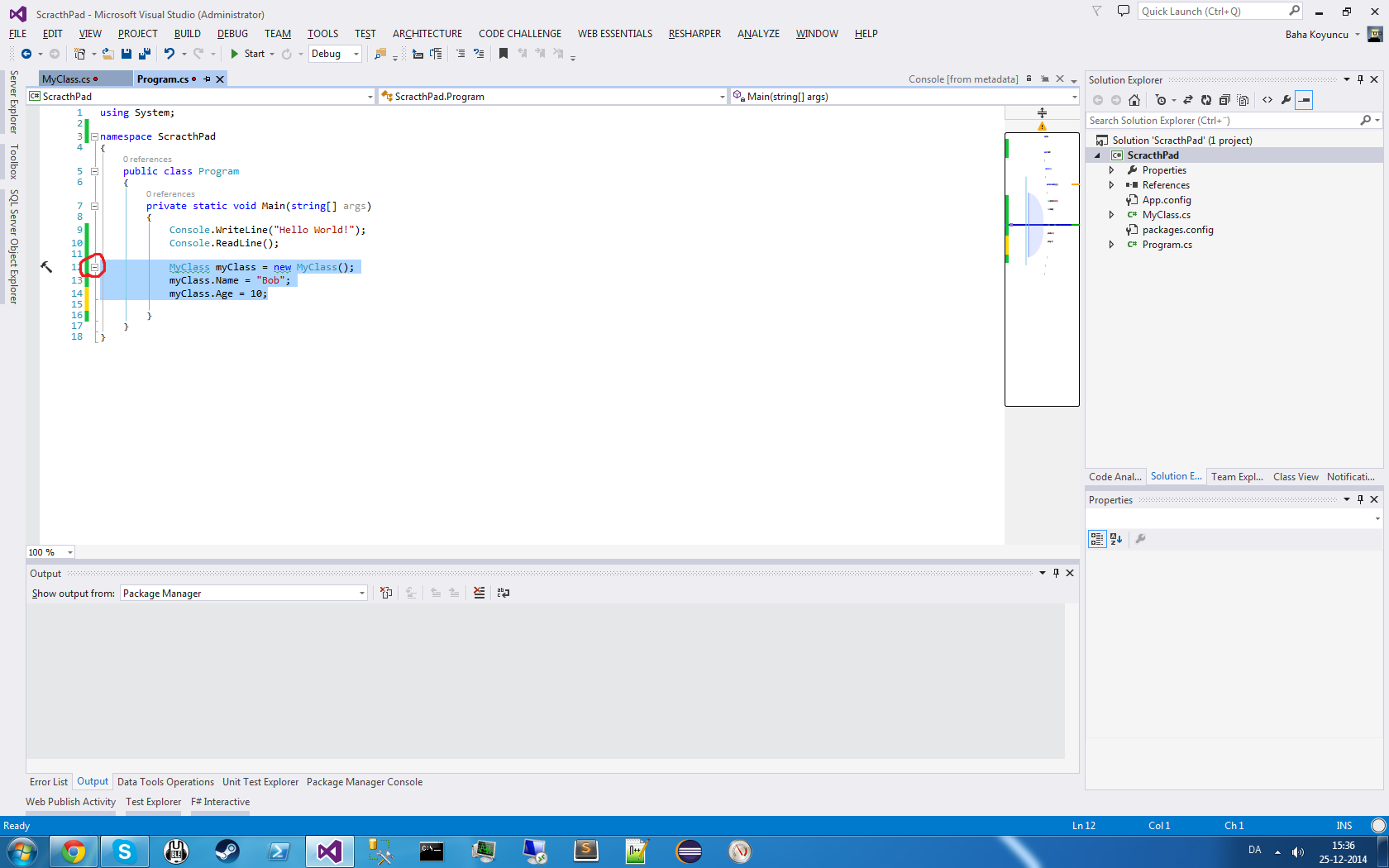Open a file using the Open File icon
The width and height of the screenshot is (1389, 868).
(x=108, y=53)
